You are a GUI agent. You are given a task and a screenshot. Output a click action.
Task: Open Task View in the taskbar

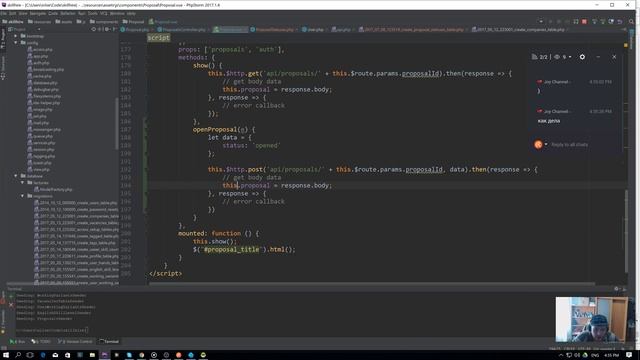[30, 355]
